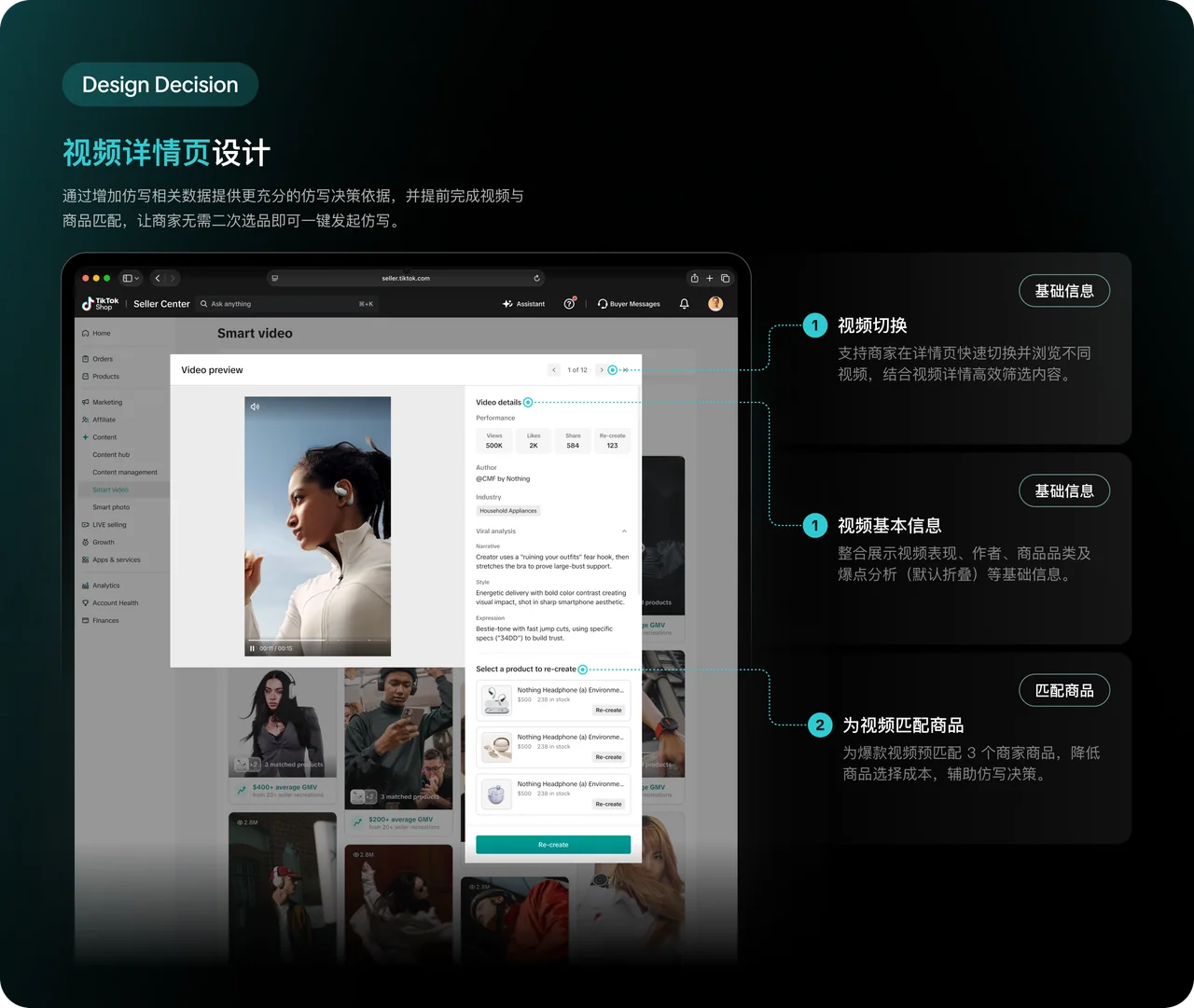The width and height of the screenshot is (1194, 1008).
Task: Open Orders in the sidebar
Action: click(97, 359)
